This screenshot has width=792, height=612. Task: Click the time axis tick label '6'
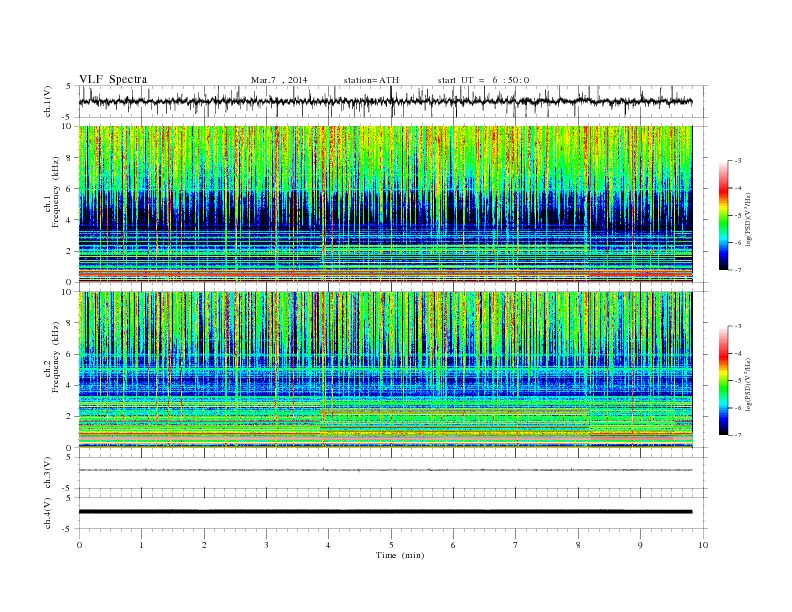pyautogui.click(x=453, y=545)
